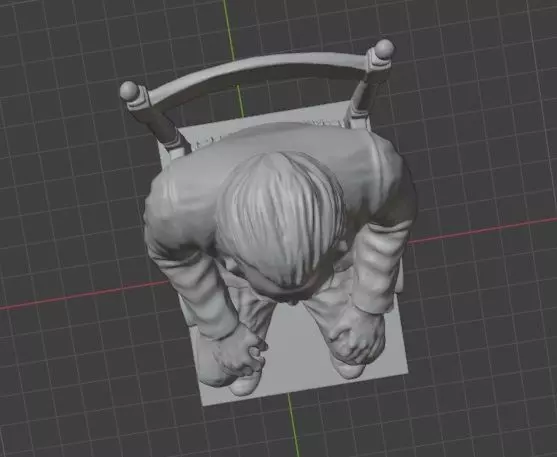Screen dimensions: 557x457
Task: Click the right ball finial of chair
Action: (384, 49)
